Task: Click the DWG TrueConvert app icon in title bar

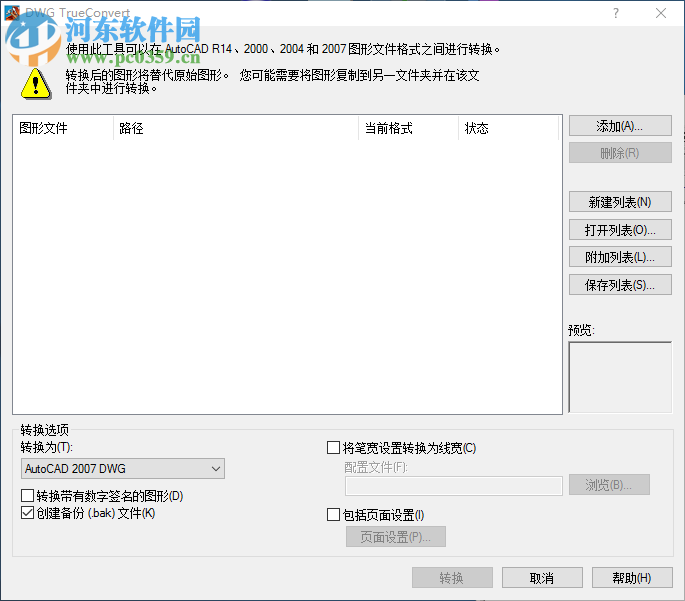Action: [12, 13]
